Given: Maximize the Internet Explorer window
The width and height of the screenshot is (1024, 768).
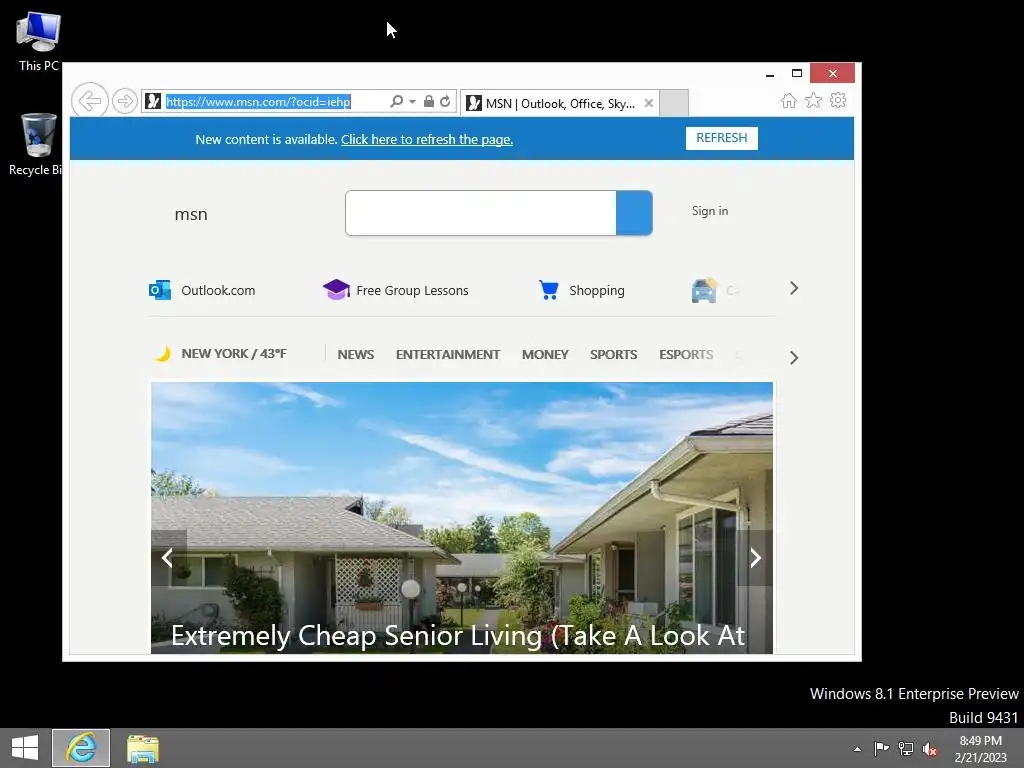Looking at the screenshot, I should 797,73.
